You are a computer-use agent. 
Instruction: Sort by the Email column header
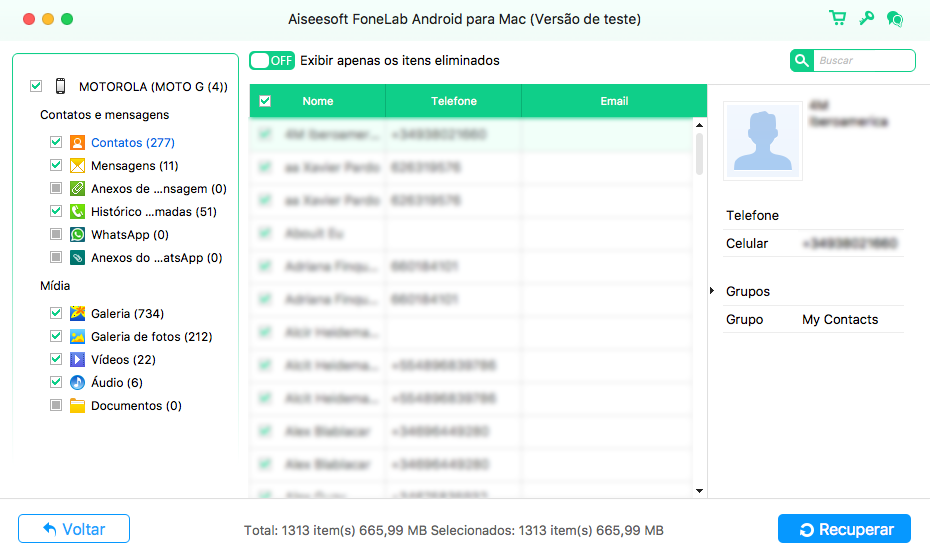point(614,101)
